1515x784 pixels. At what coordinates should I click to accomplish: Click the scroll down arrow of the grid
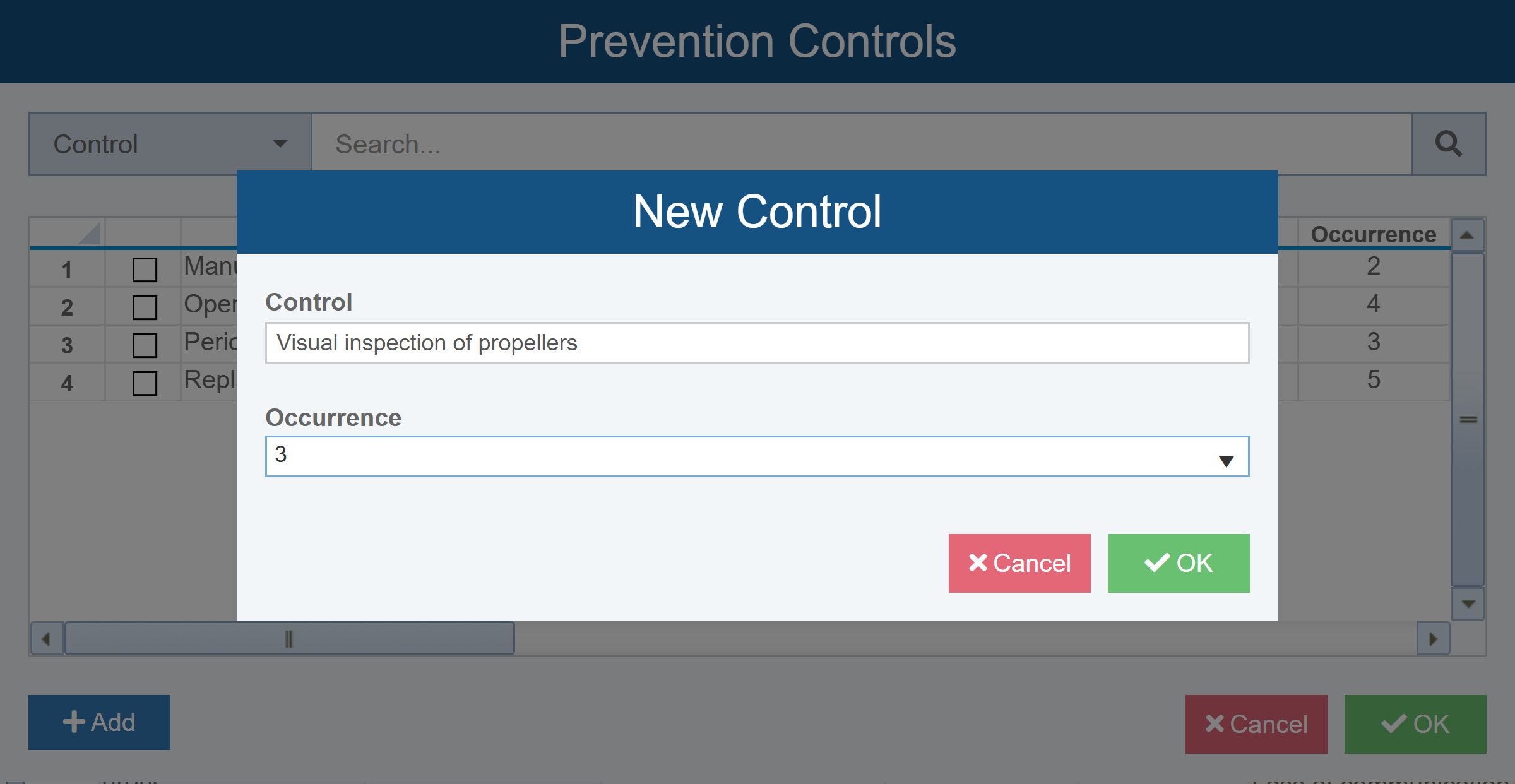tap(1468, 604)
